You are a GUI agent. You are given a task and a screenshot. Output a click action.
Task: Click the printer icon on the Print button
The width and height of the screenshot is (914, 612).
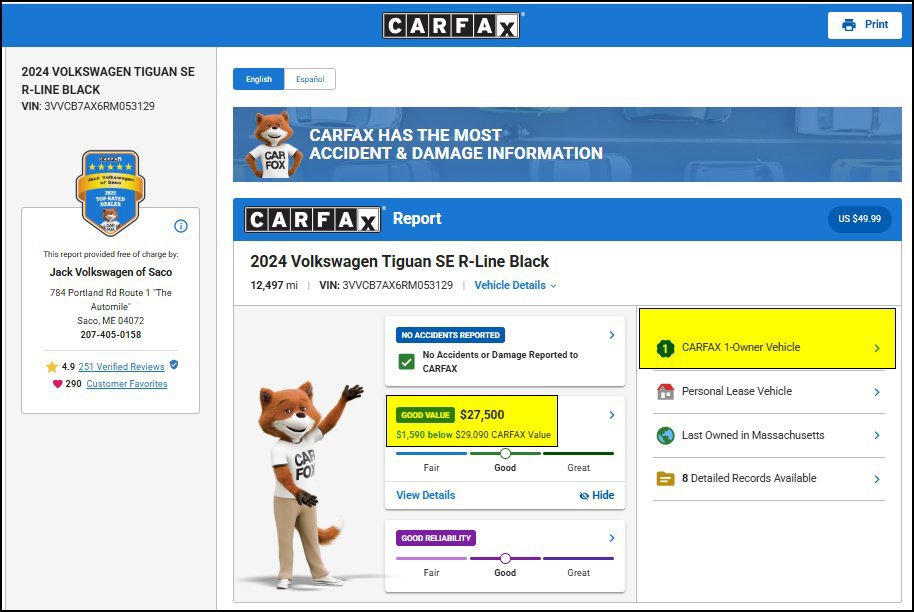point(849,24)
